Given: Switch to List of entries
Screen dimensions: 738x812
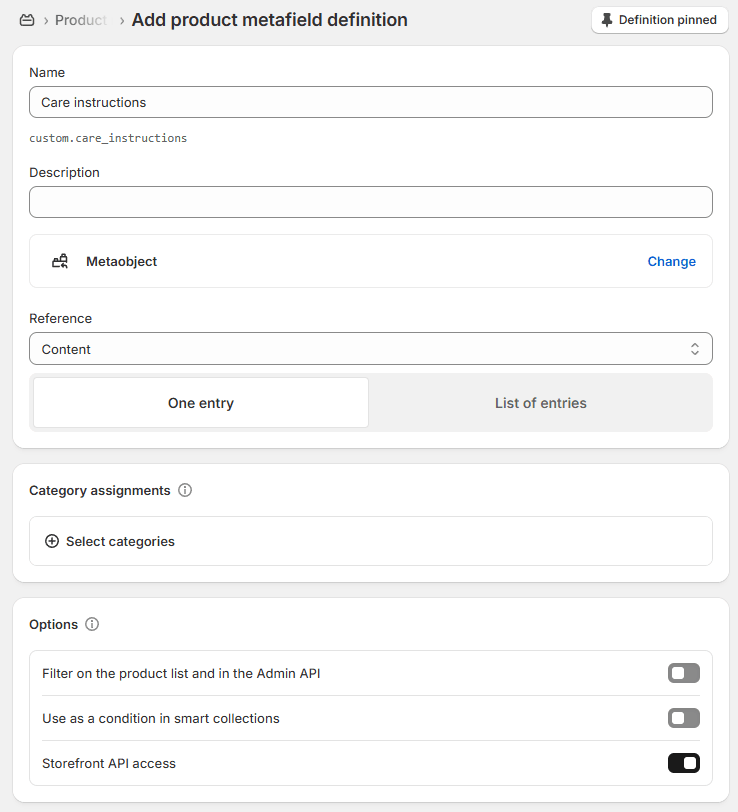Looking at the screenshot, I should click(x=540, y=403).
